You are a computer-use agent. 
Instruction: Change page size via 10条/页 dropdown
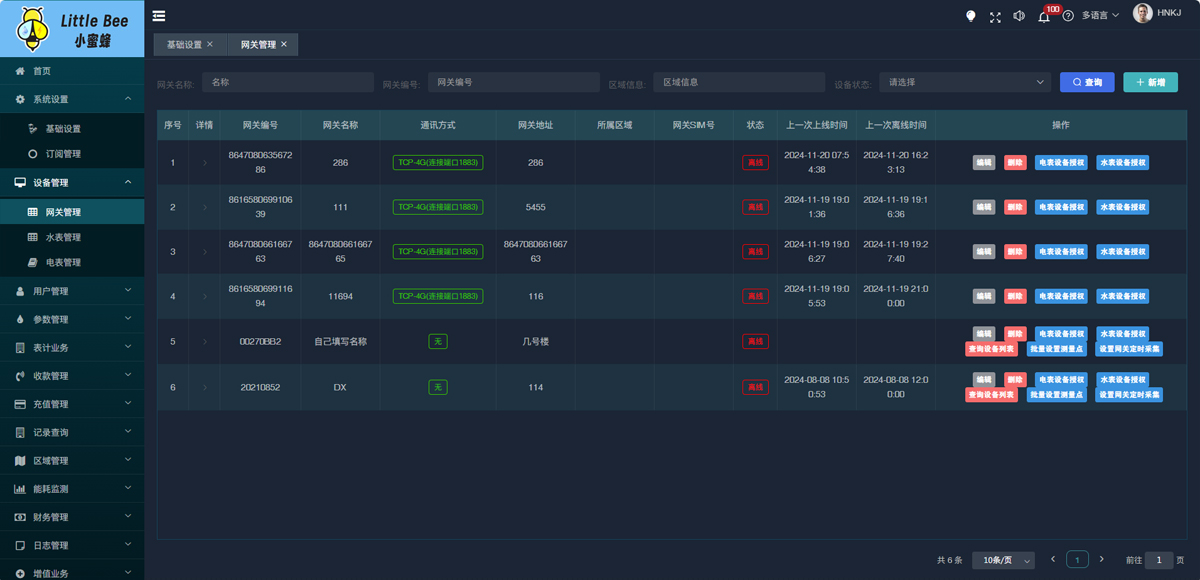click(x=1003, y=560)
